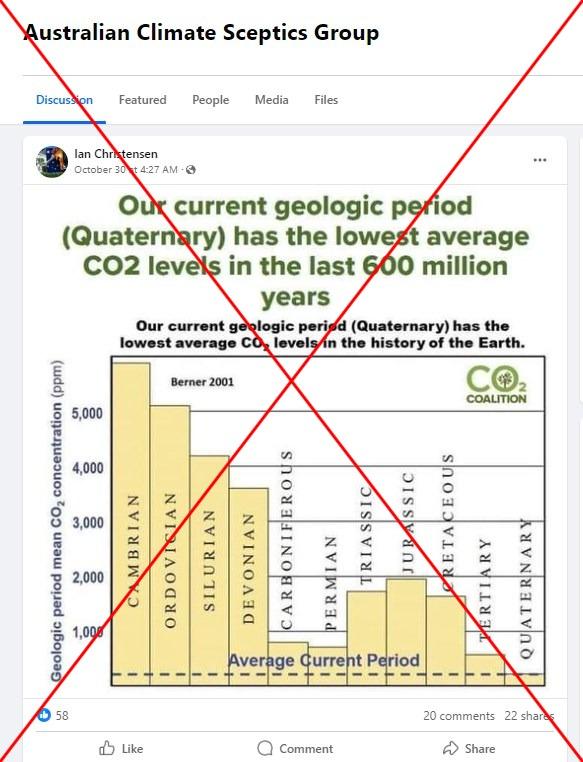Click Ian Christensen's profile picture
Image resolution: width=583 pixels, height=762 pixels.
[52, 161]
